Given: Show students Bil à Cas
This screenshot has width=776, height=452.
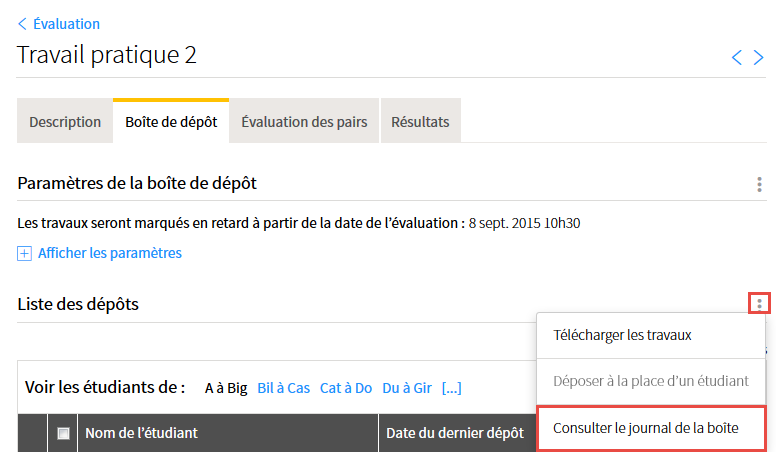Looking at the screenshot, I should (284, 388).
